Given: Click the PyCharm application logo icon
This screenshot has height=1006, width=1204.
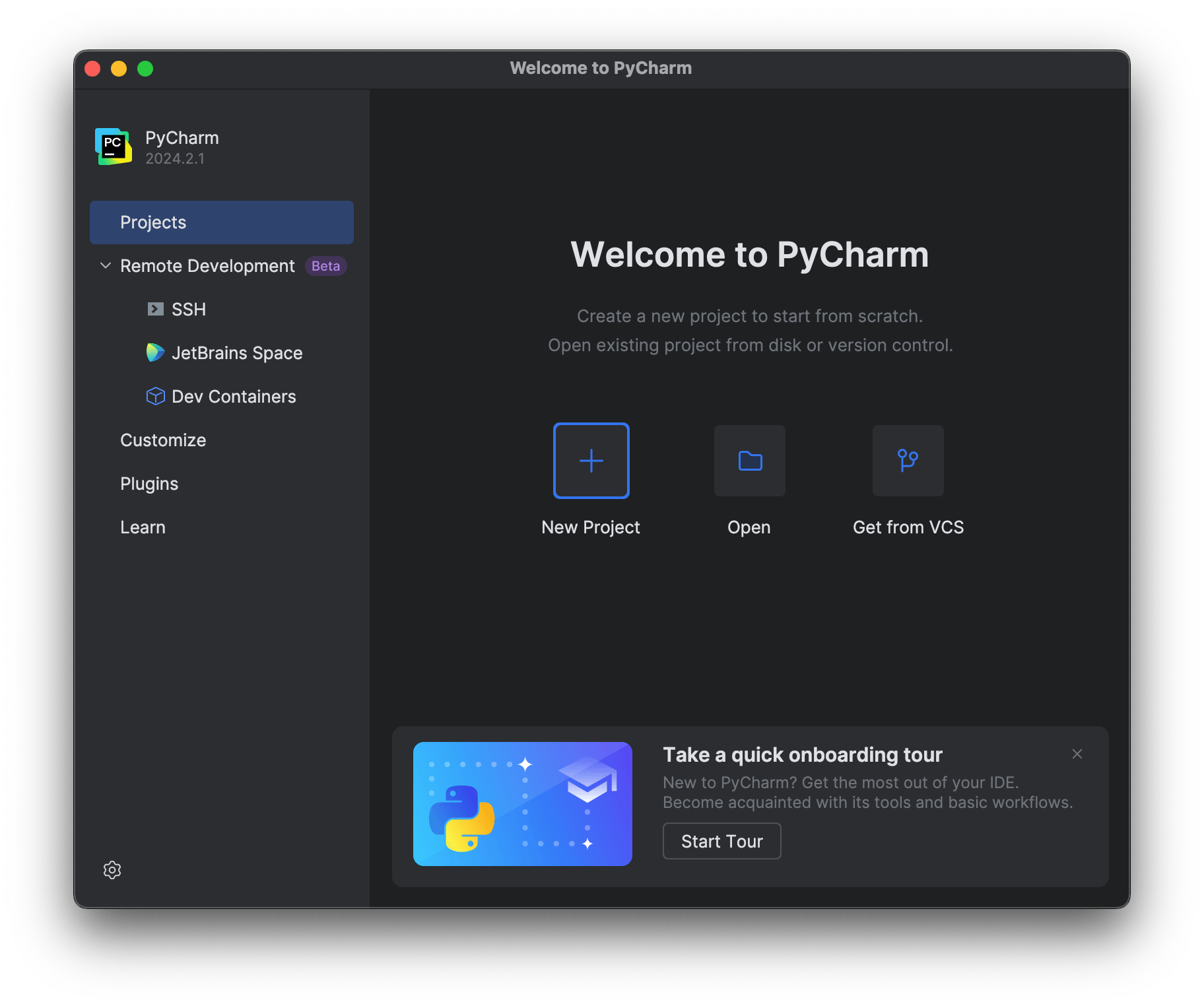Looking at the screenshot, I should [x=112, y=146].
